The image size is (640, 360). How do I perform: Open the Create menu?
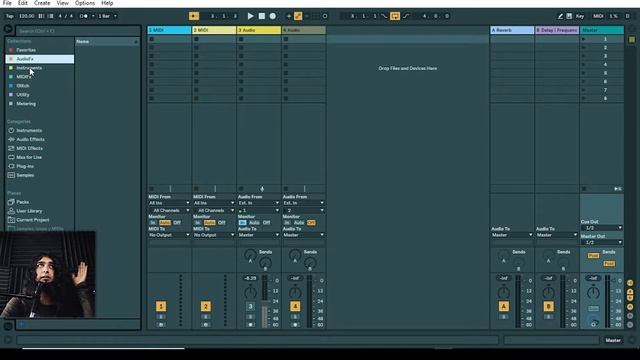pos(42,3)
